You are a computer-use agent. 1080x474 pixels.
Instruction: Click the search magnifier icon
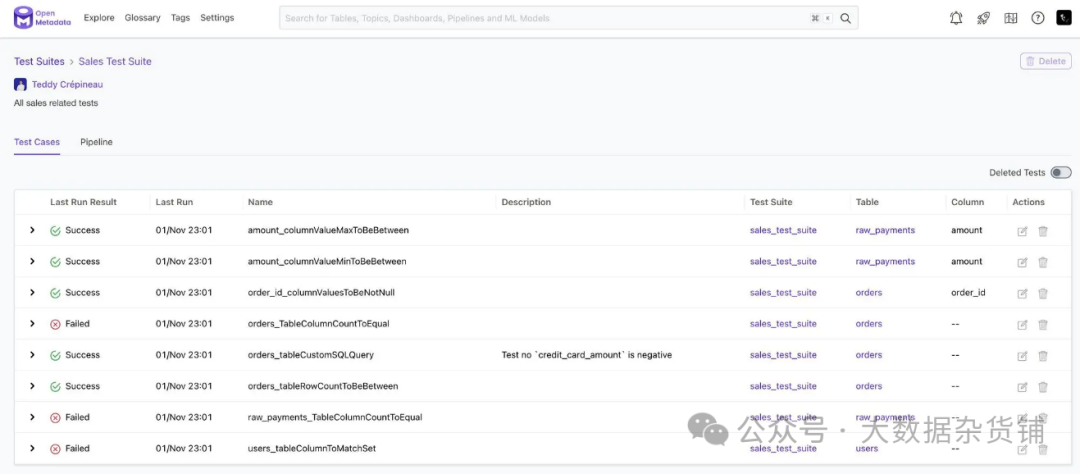pos(846,18)
